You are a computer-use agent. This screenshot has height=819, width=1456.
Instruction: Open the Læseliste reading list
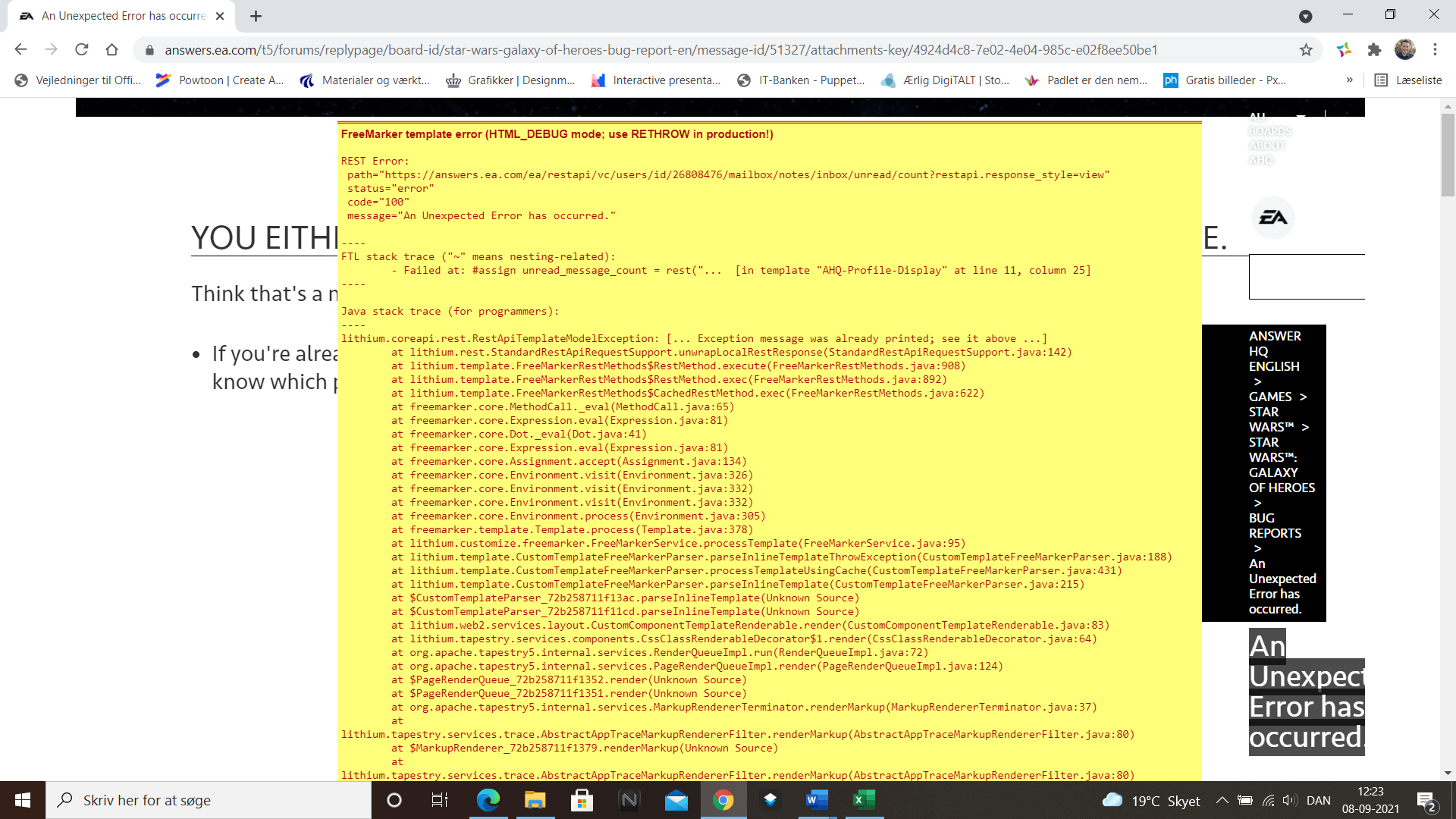coord(1407,80)
